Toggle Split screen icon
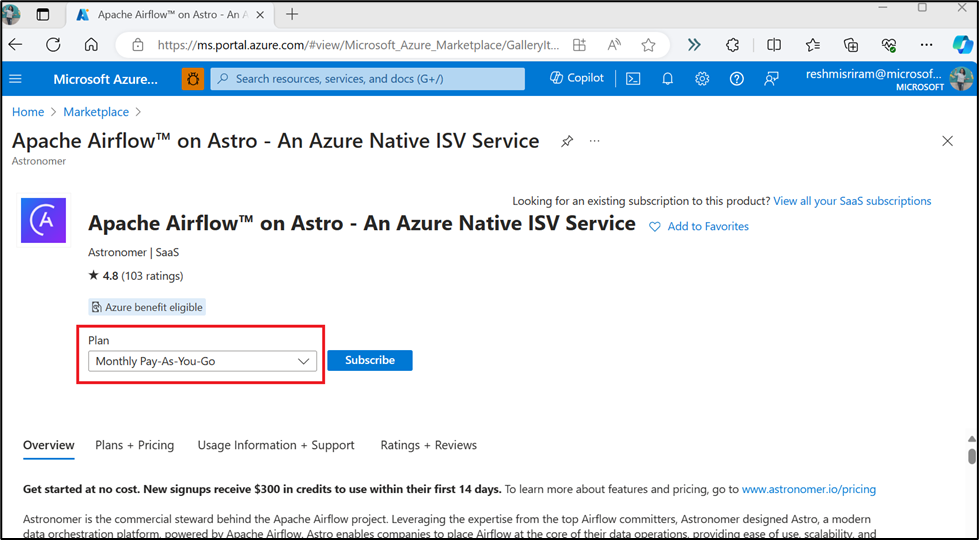This screenshot has width=979, height=540. tap(774, 45)
